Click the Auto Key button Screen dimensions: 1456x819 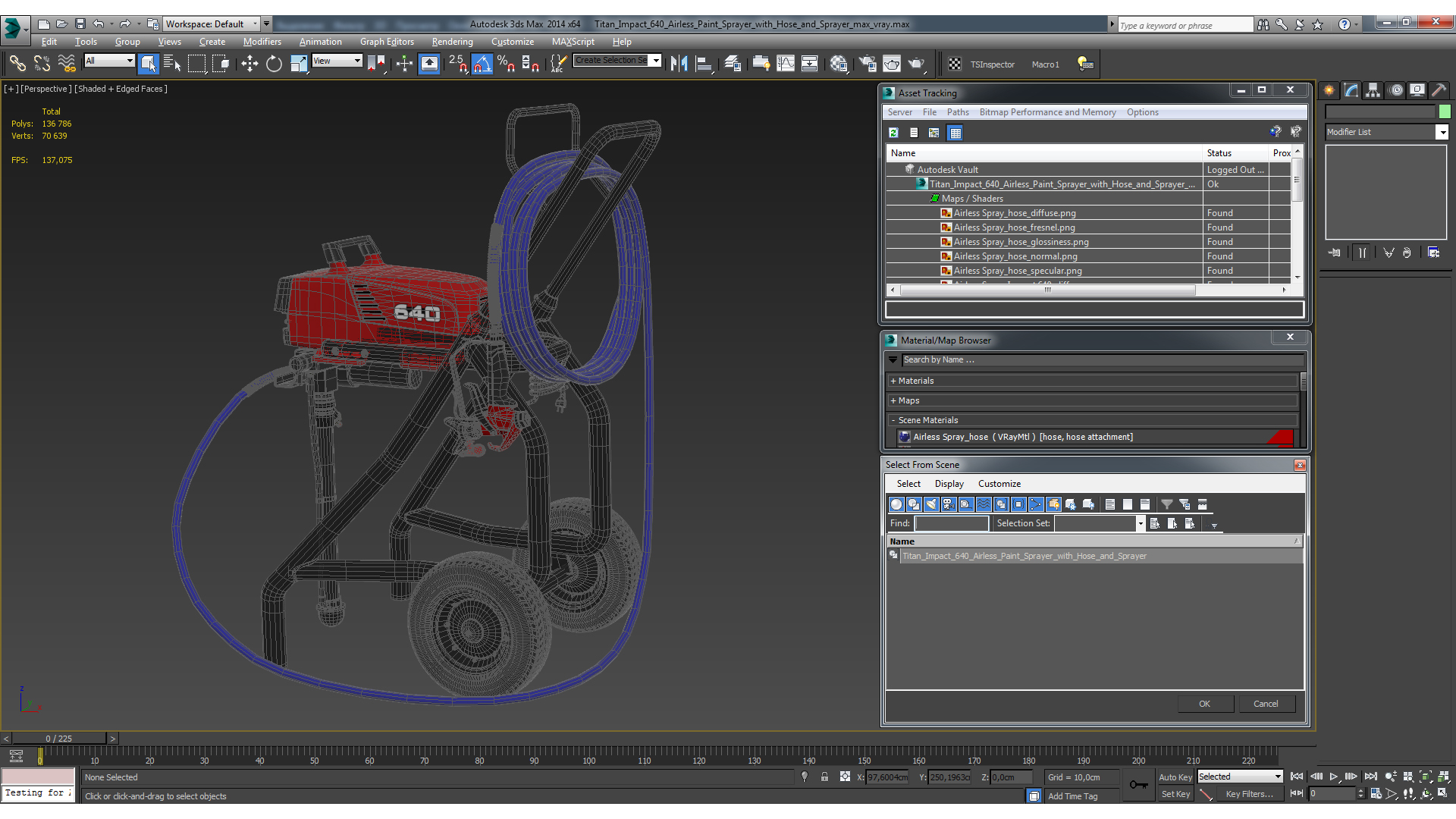(1175, 777)
